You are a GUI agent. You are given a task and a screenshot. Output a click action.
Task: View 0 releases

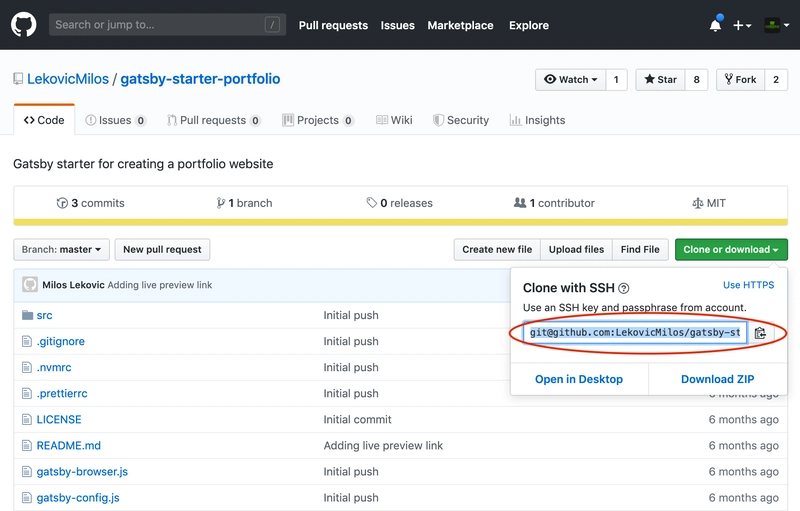[399, 203]
